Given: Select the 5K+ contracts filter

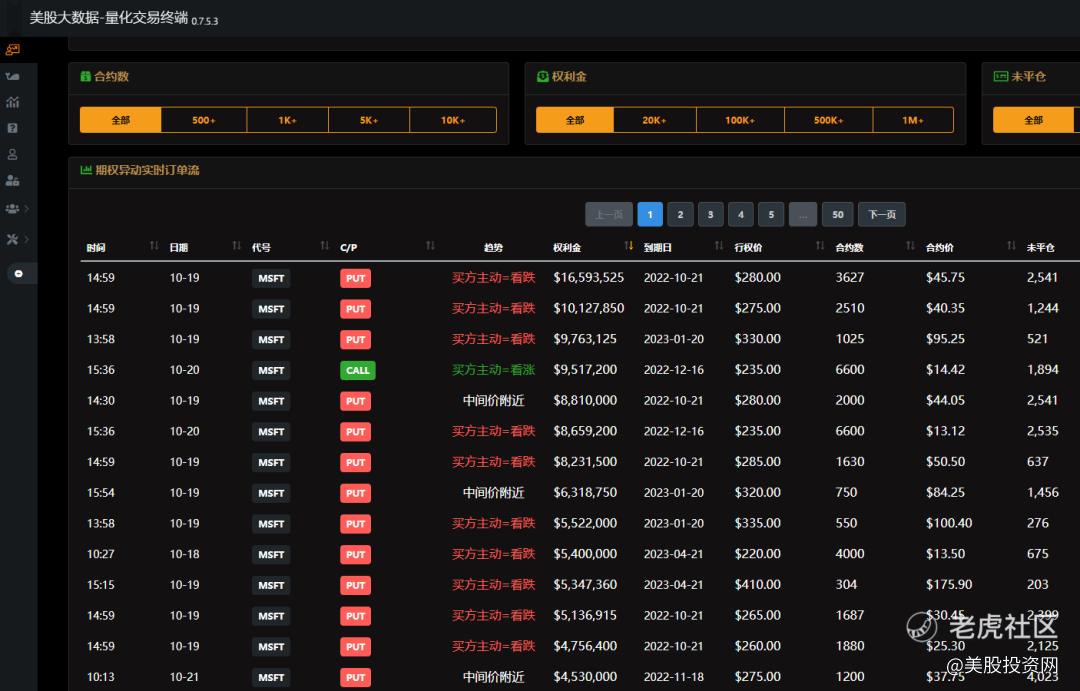Looking at the screenshot, I should coord(369,120).
